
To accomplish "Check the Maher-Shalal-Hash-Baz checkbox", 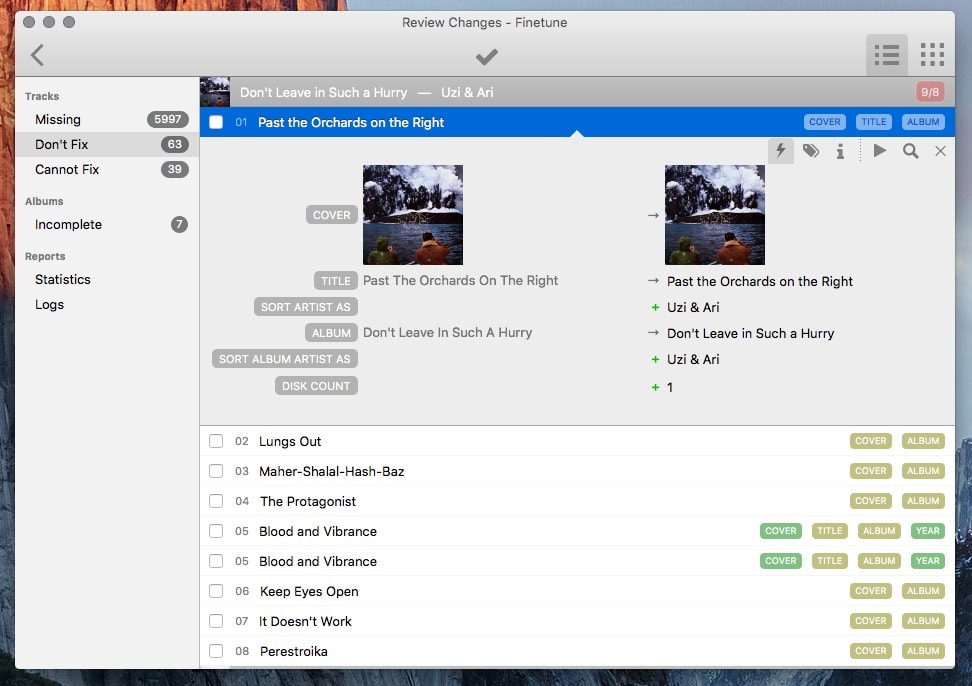I will pos(216,471).
